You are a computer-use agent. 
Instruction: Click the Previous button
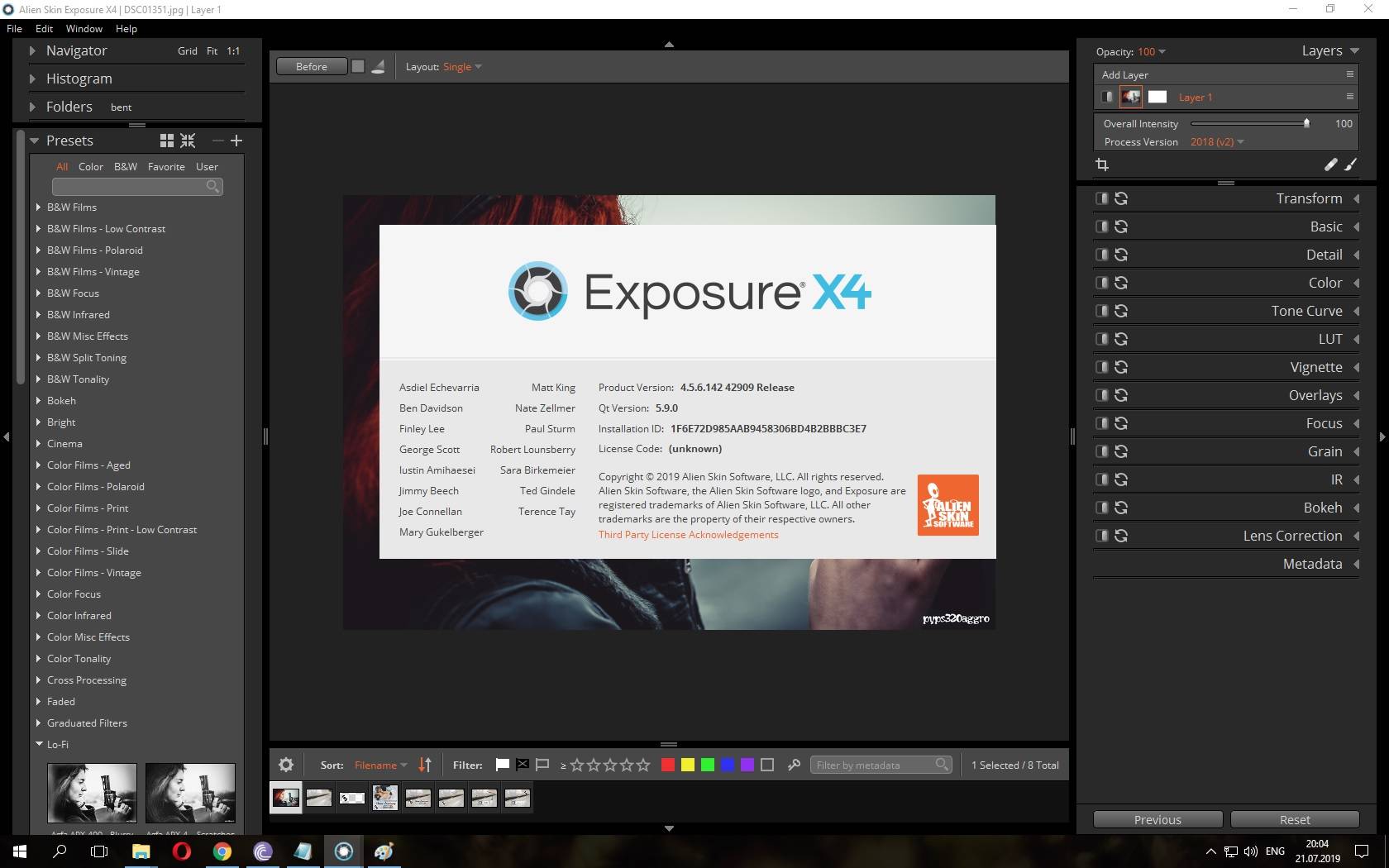pos(1157,819)
